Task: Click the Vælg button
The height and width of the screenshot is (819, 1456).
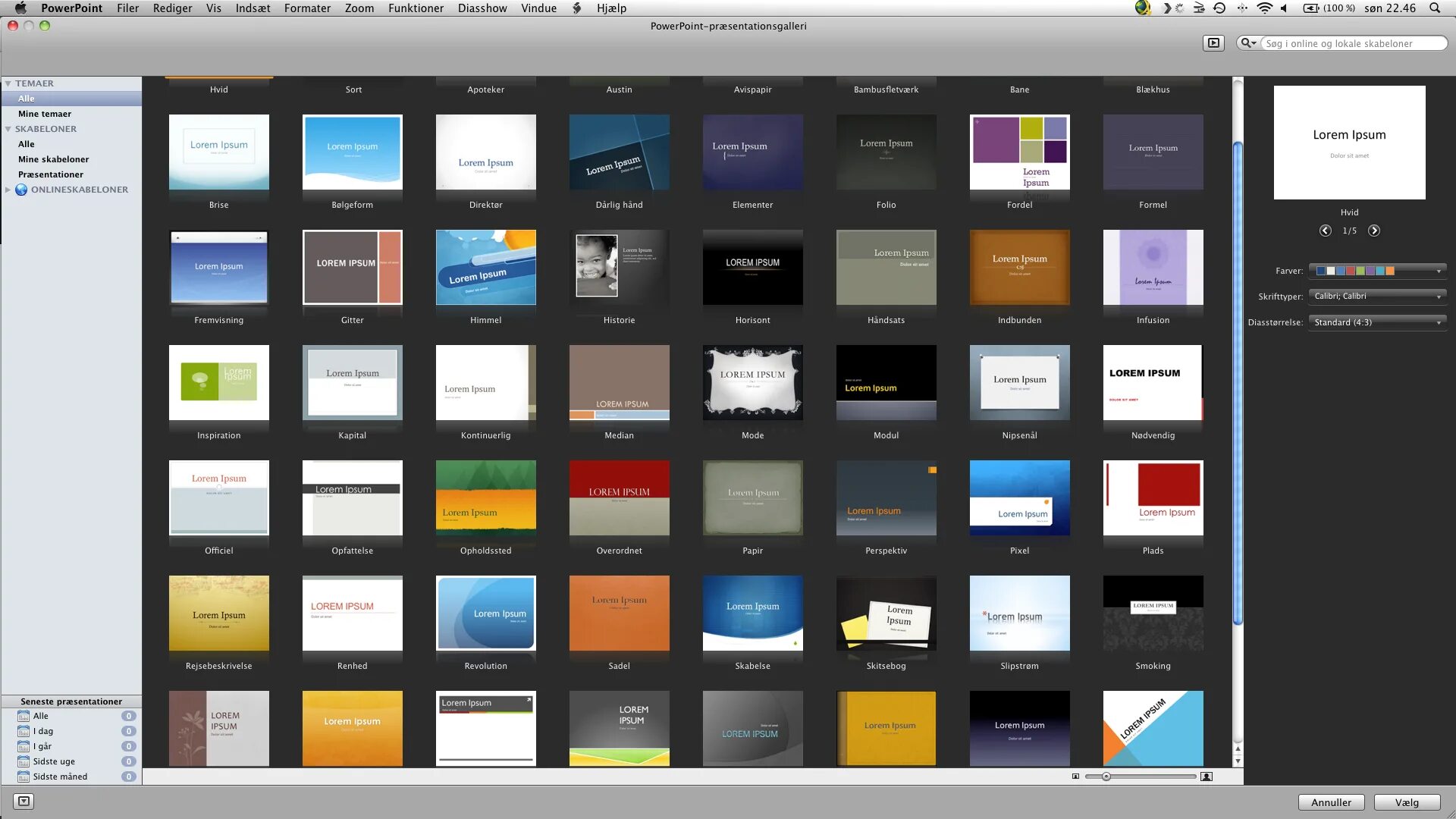Action: pos(1407,802)
